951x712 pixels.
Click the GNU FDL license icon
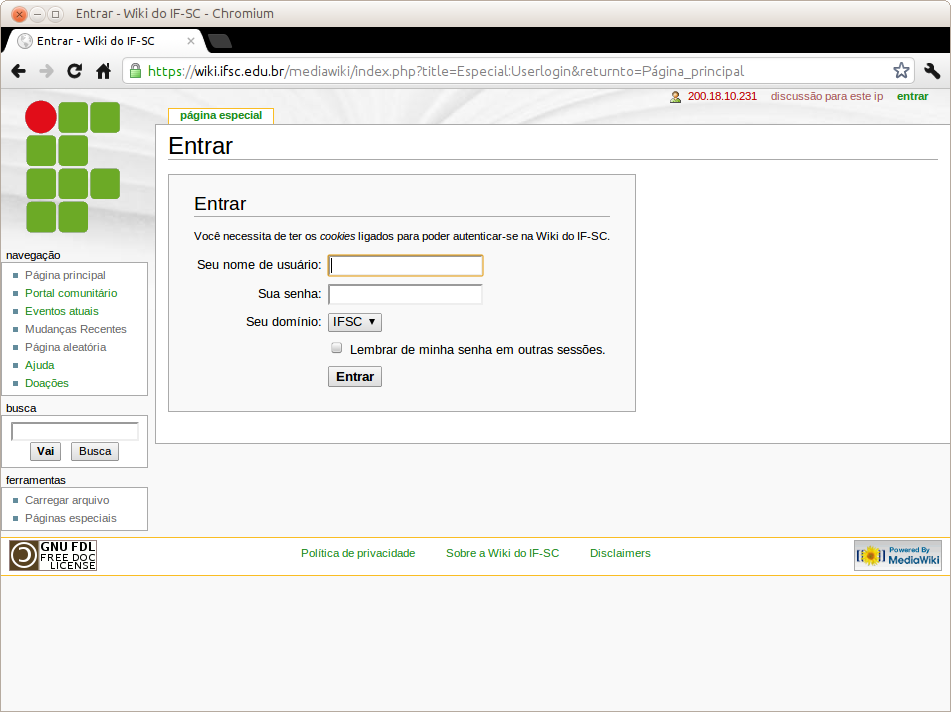pyautogui.click(x=52, y=555)
